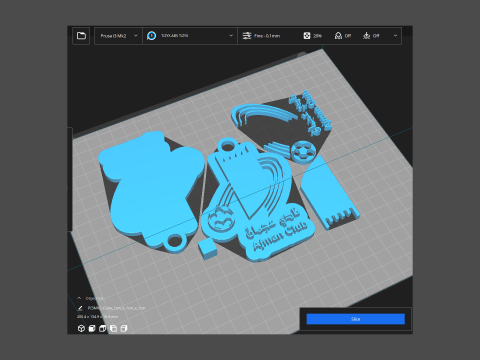Collapse the Object list panel
This screenshot has width=480, height=360.
click(x=79, y=298)
